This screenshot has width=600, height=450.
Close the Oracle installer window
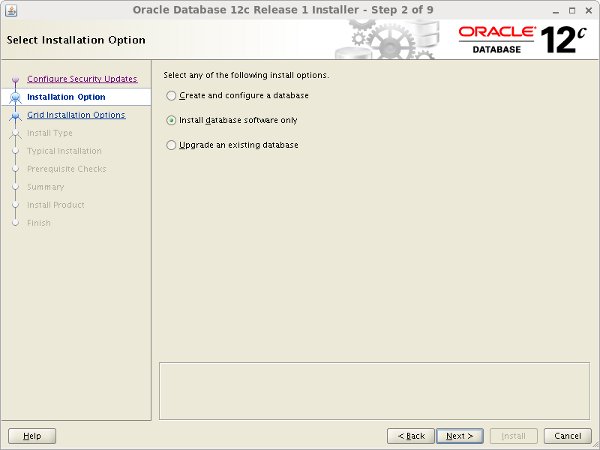click(x=589, y=11)
